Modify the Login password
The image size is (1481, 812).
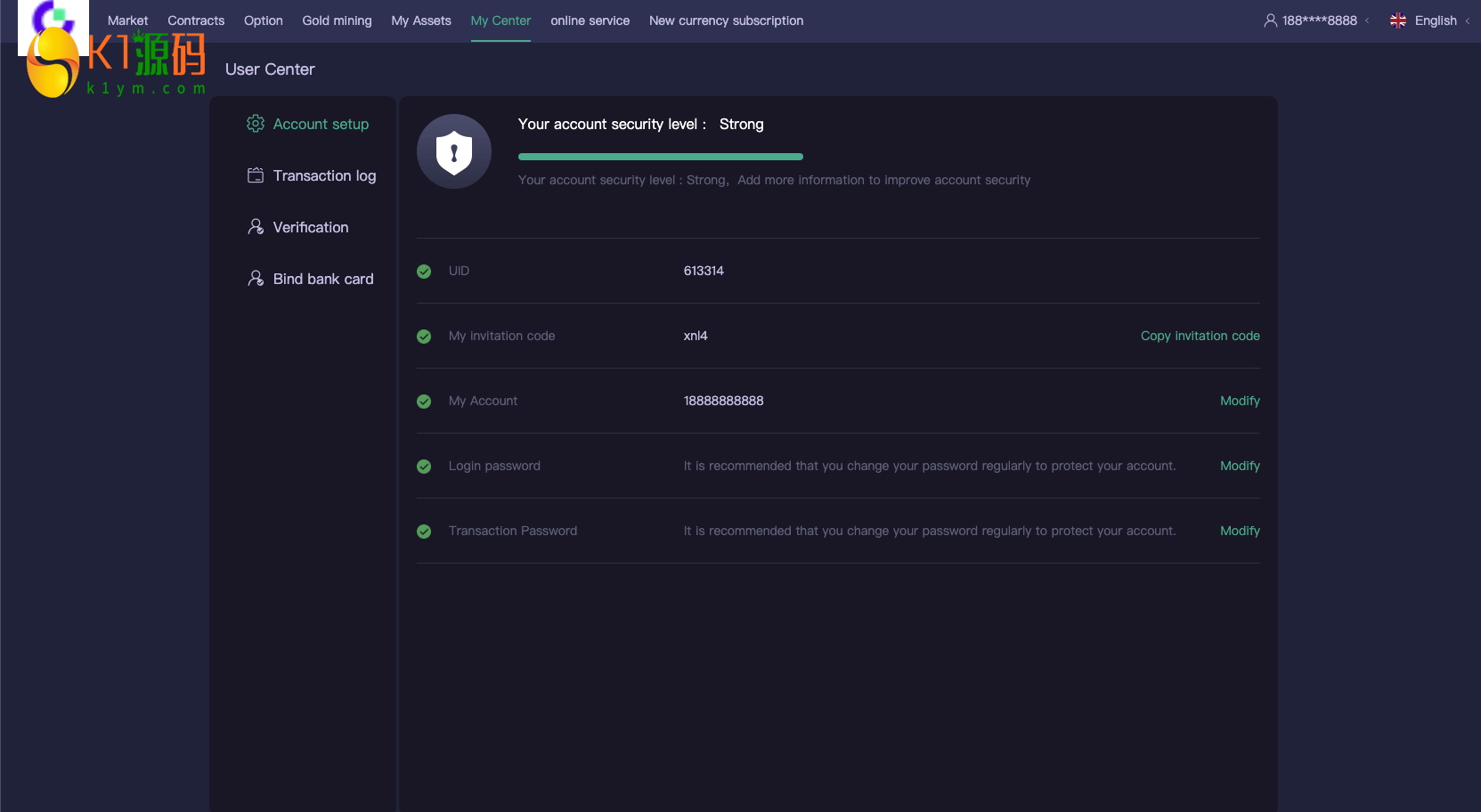pos(1240,466)
